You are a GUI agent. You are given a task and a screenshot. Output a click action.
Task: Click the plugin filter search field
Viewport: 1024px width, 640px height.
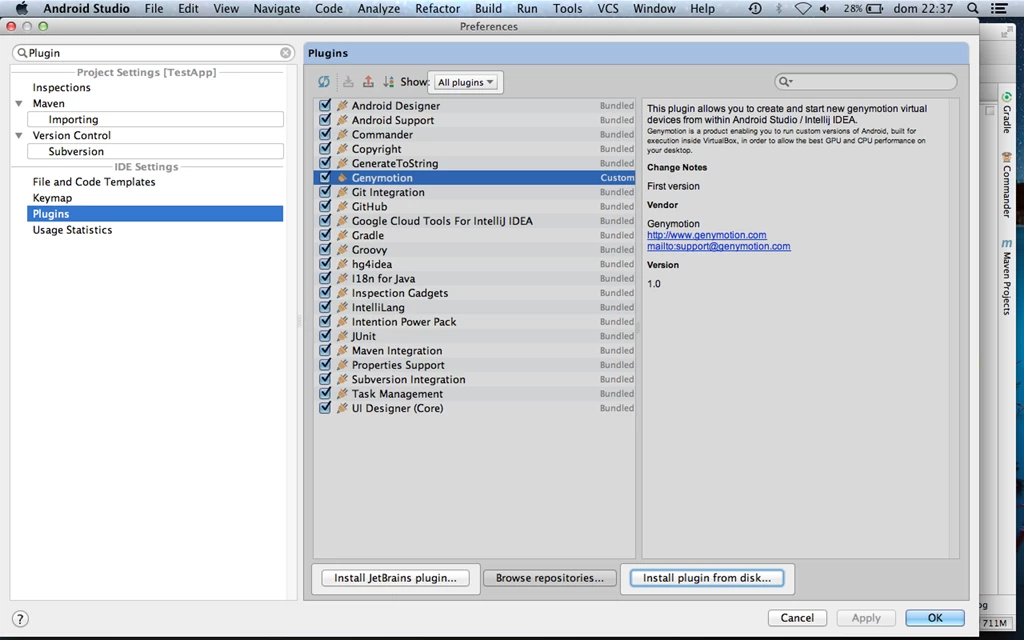click(865, 81)
